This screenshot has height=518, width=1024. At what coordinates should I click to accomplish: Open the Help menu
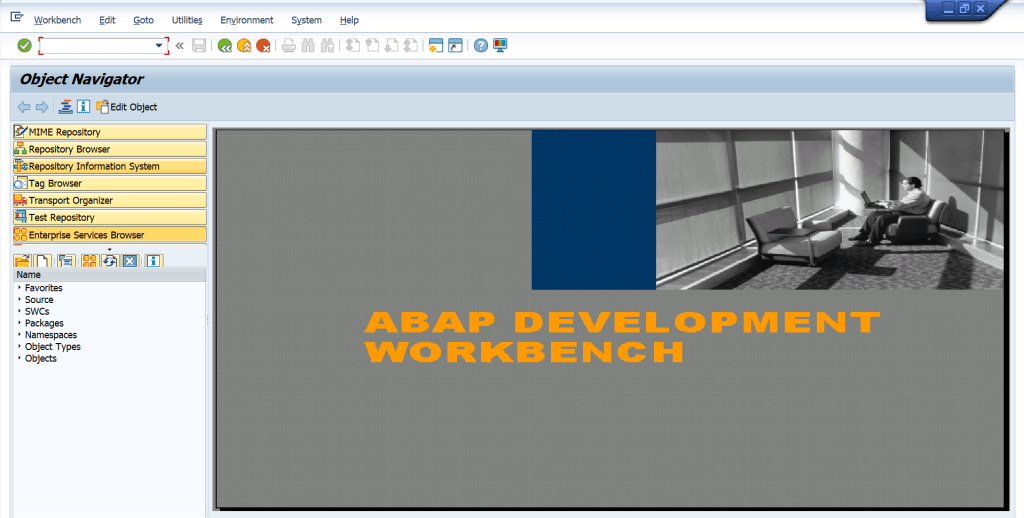[349, 20]
